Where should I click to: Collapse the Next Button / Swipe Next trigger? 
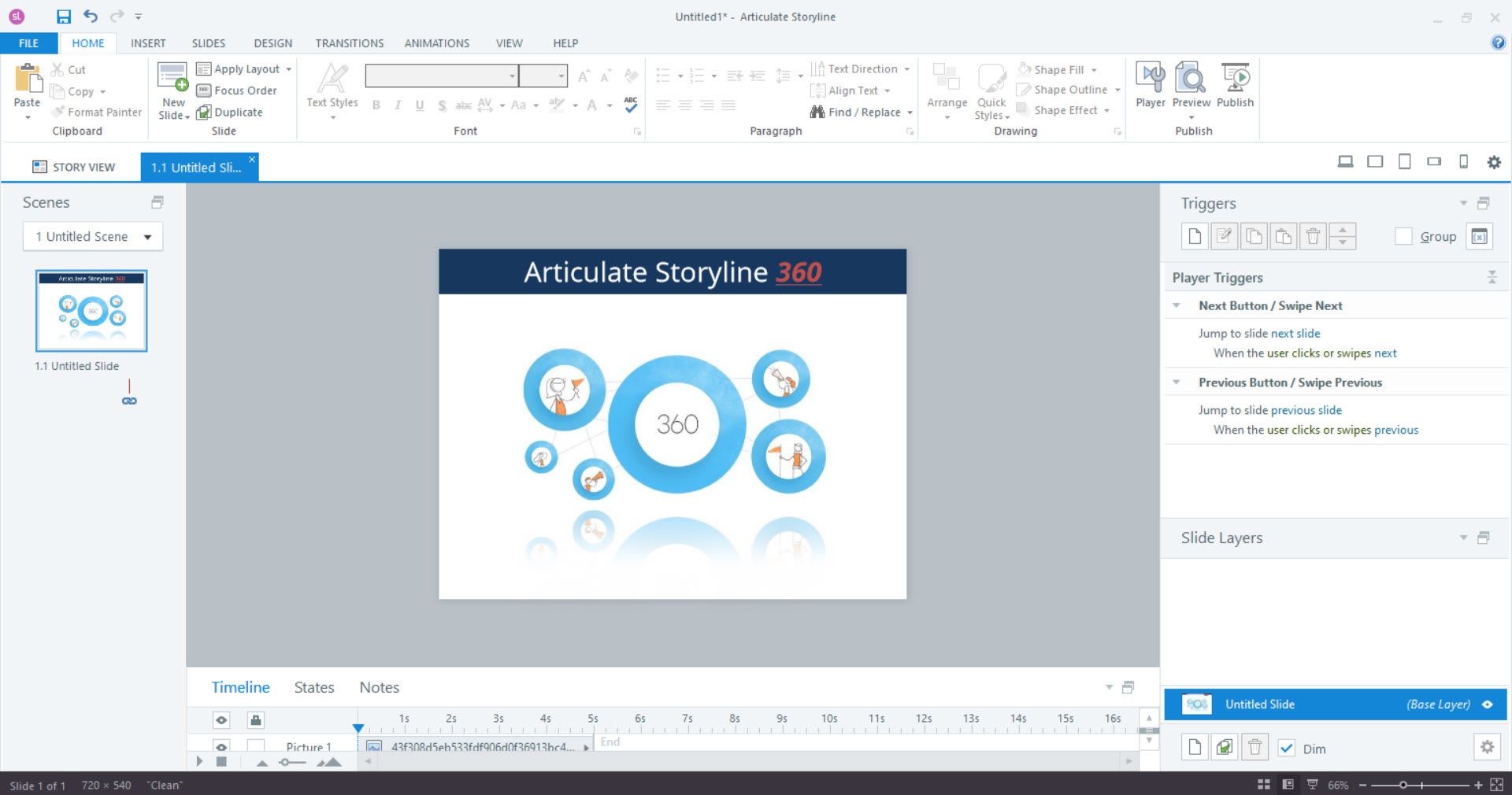1177,305
